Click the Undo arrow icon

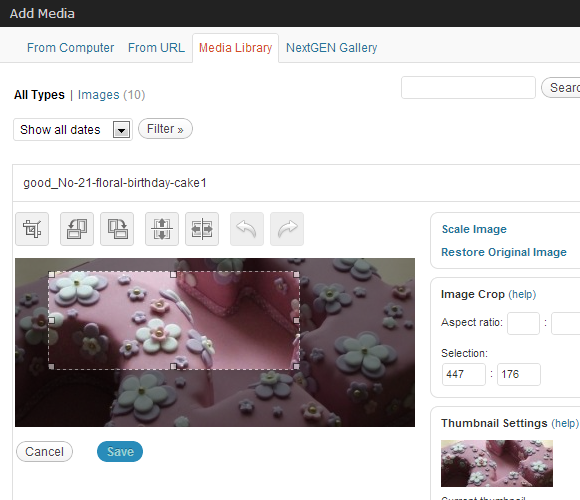(247, 229)
